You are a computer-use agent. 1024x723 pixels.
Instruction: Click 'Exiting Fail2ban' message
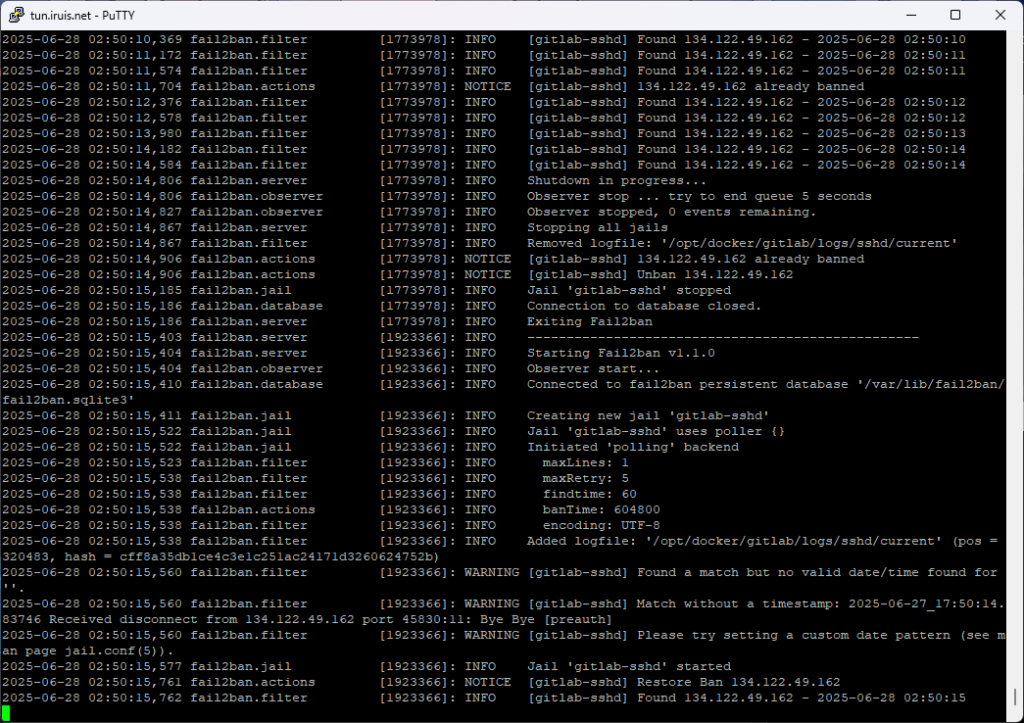point(590,321)
